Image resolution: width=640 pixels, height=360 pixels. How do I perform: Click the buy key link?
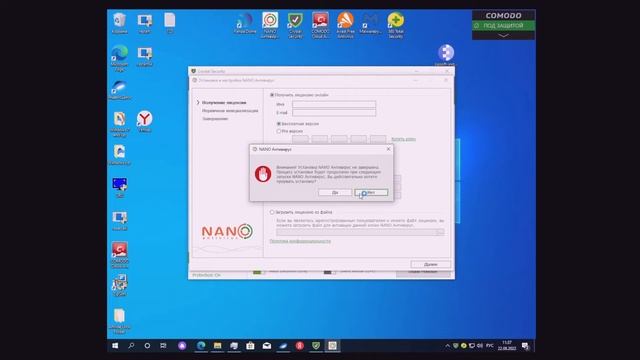pyautogui.click(x=403, y=139)
